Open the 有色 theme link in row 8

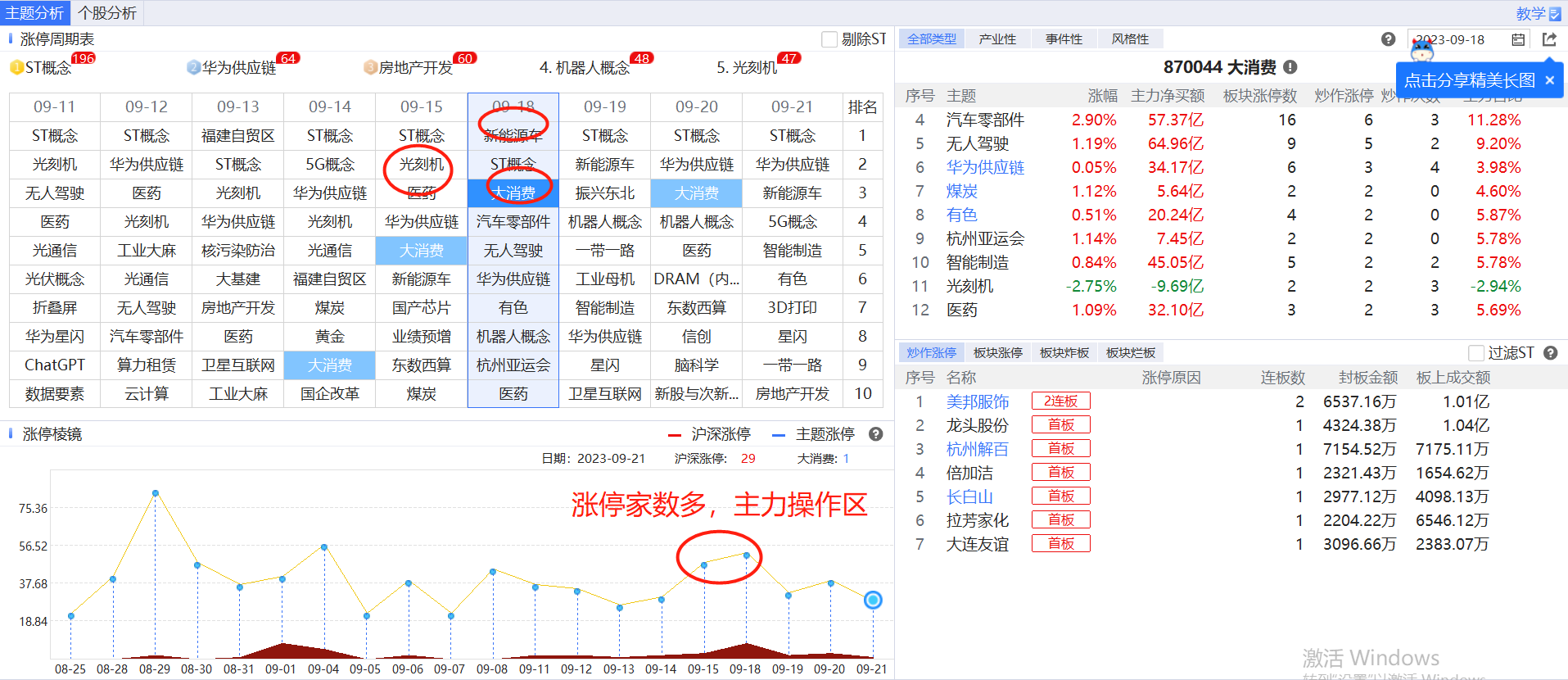(962, 215)
